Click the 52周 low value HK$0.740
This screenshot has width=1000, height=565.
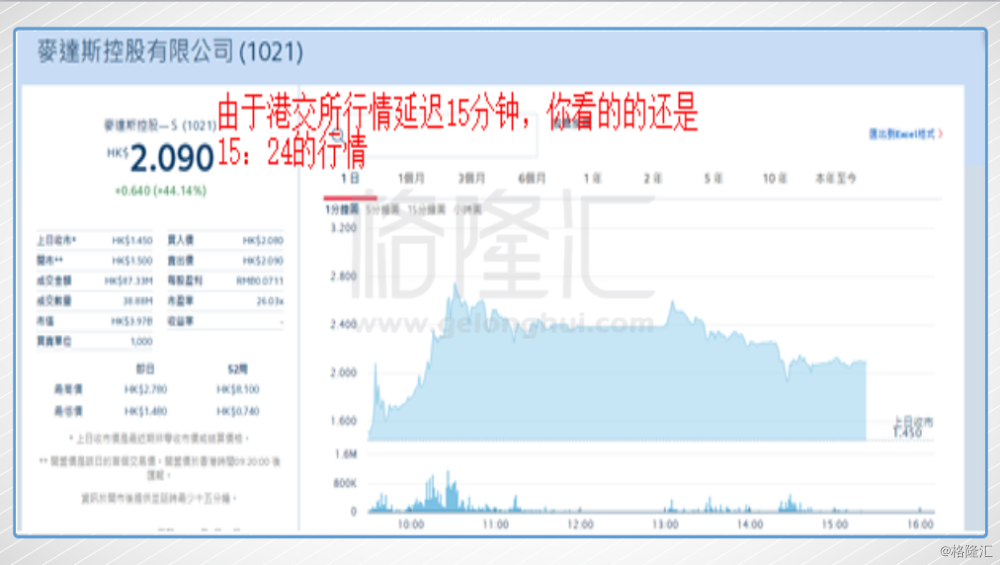(238, 411)
